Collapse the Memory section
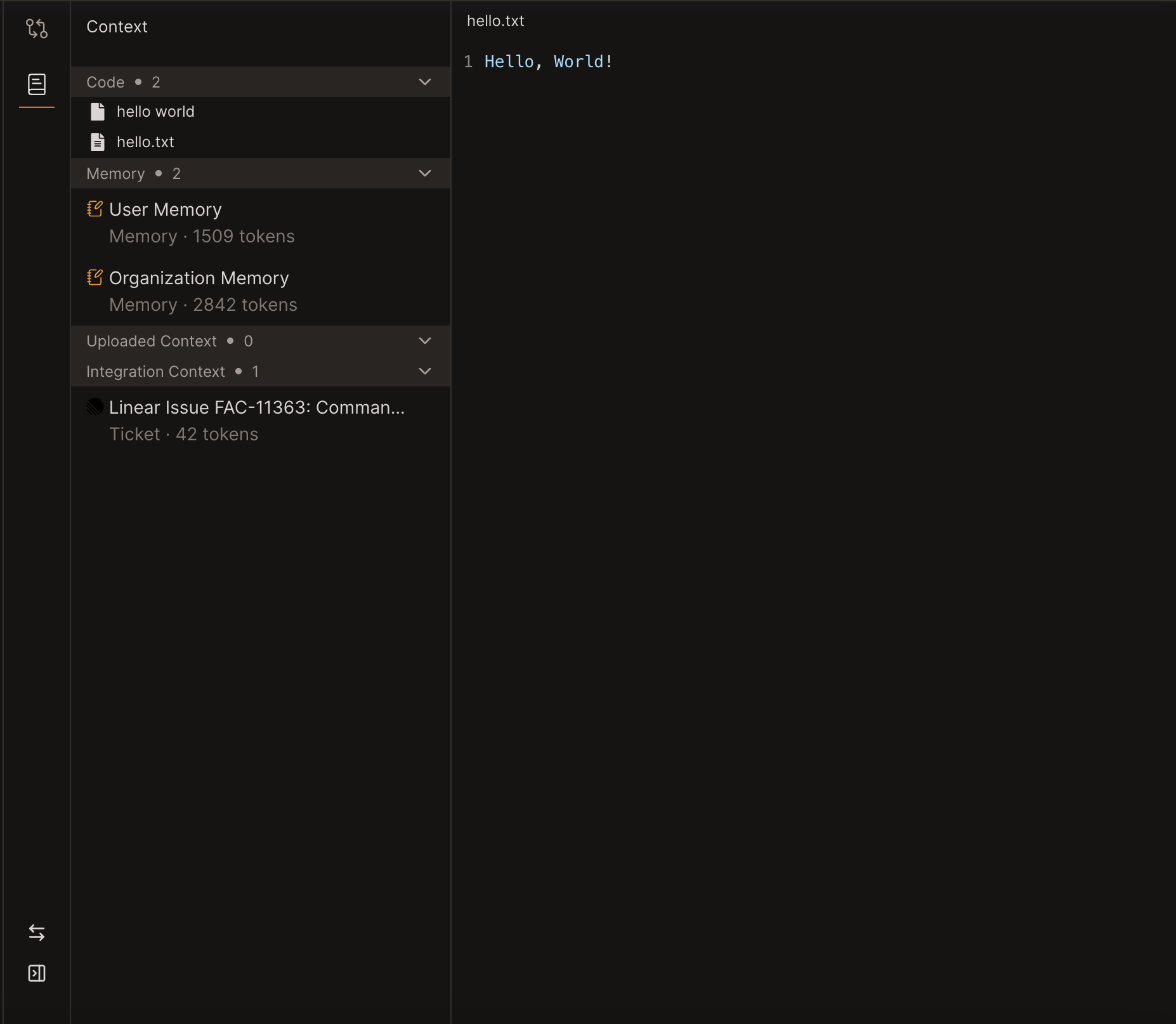1176x1024 pixels. 424,173
